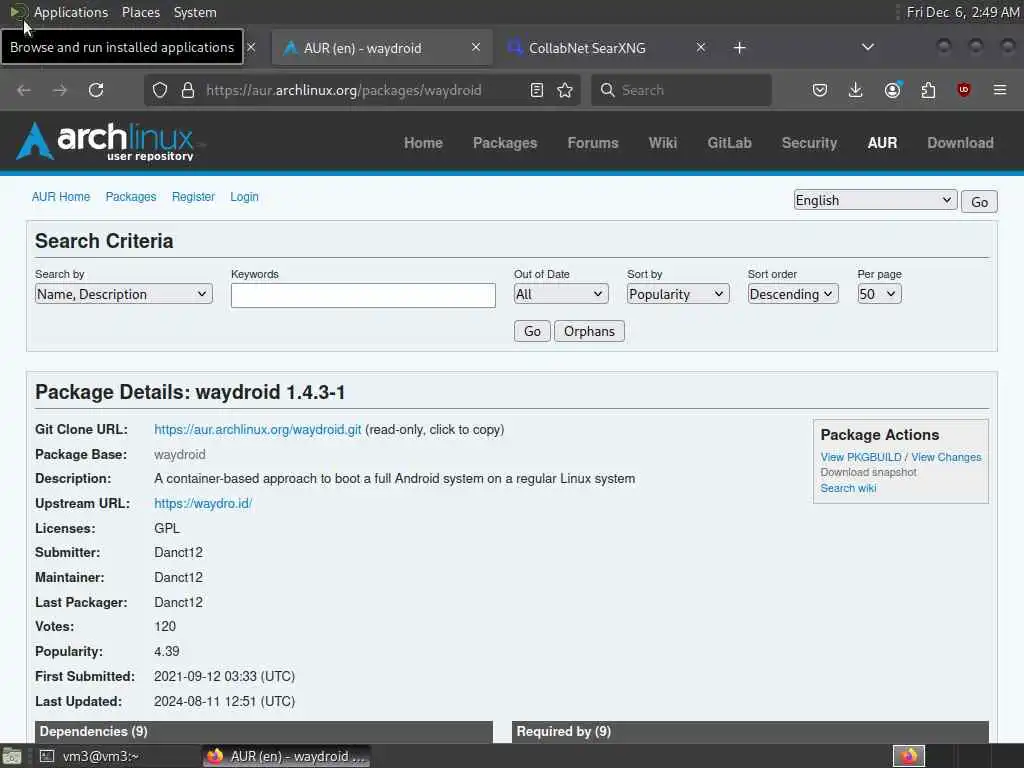Click the Arch Linux logo
The image size is (1024, 768).
106,141
